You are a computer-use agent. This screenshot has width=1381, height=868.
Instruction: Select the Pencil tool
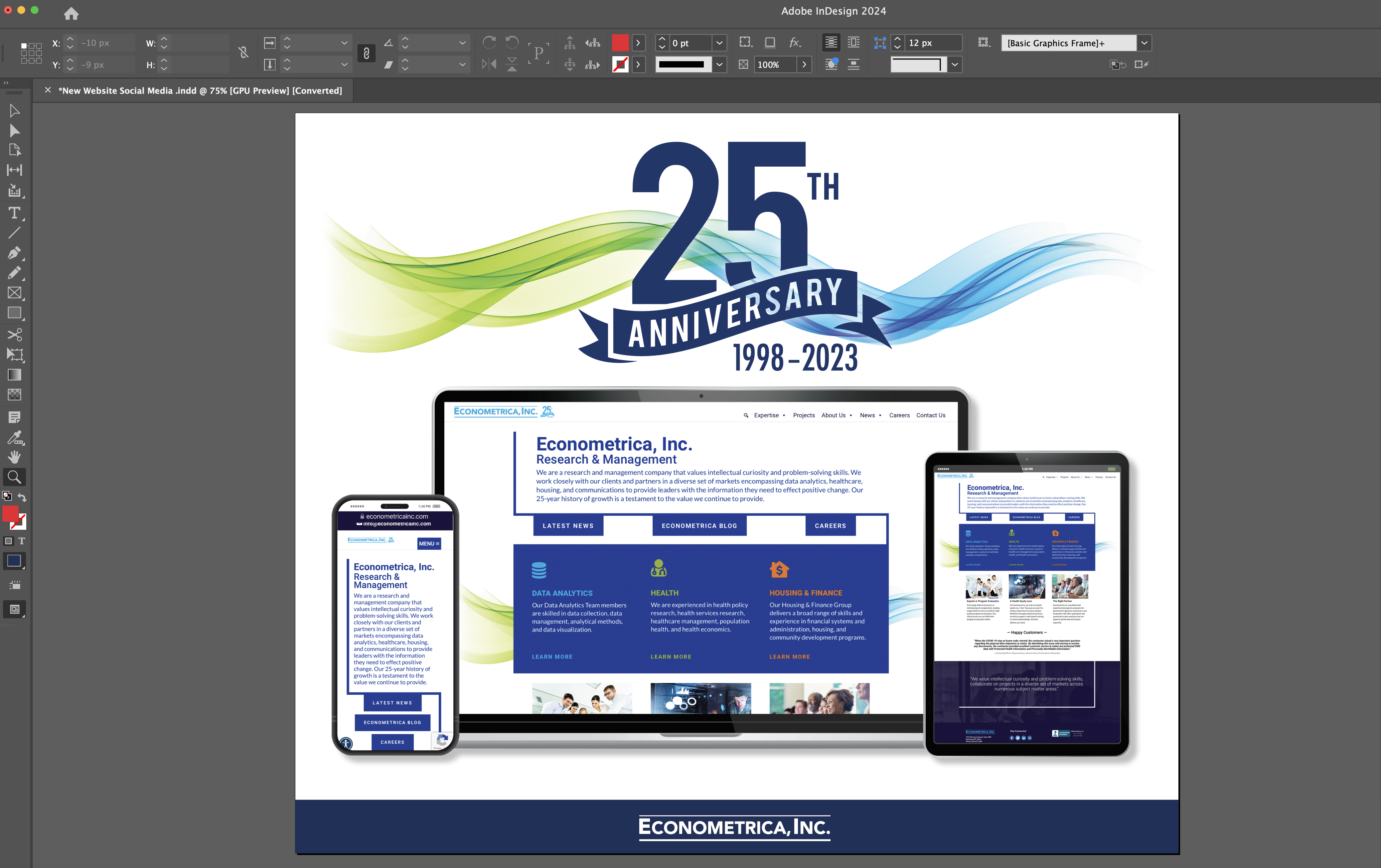click(15, 273)
